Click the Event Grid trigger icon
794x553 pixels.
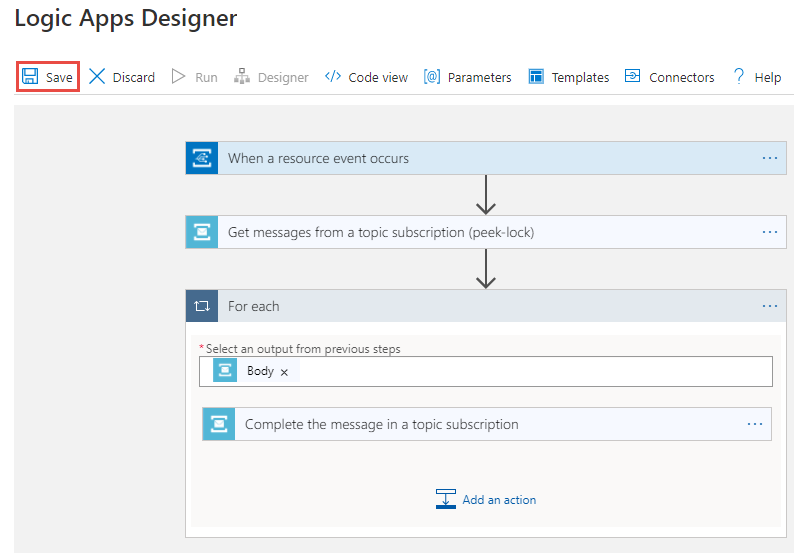pyautogui.click(x=201, y=158)
